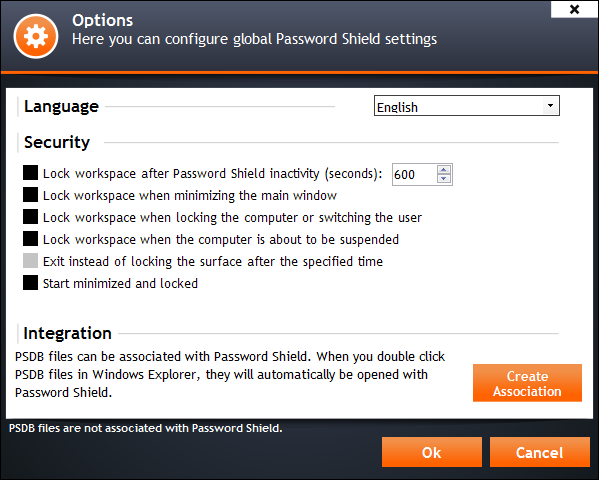Image resolution: width=599 pixels, height=480 pixels.
Task: Enable Exit instead of locking checkbox
Action: (x=31, y=261)
